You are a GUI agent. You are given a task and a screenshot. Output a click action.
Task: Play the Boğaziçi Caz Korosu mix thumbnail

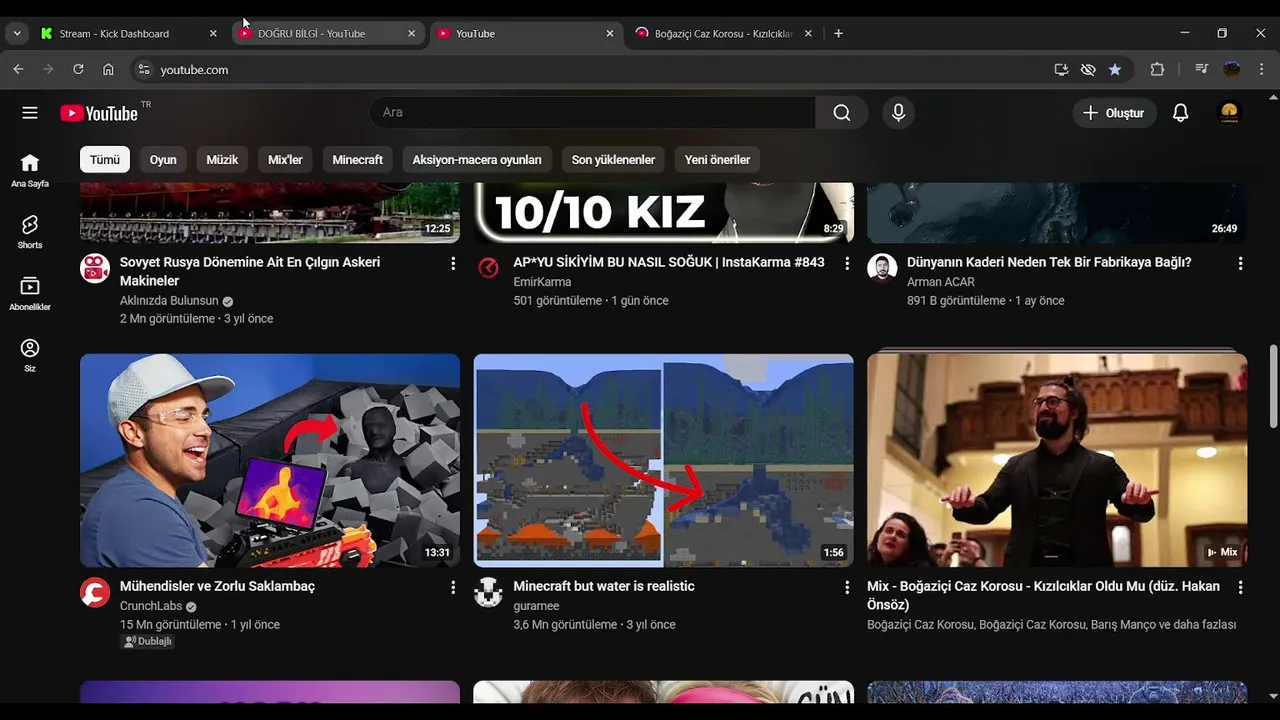click(1057, 460)
